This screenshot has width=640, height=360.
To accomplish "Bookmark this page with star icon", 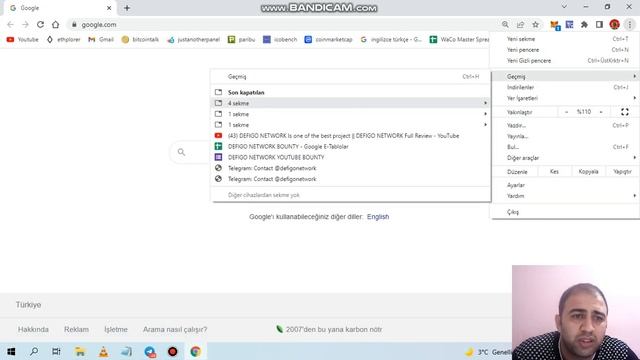I will 536,24.
